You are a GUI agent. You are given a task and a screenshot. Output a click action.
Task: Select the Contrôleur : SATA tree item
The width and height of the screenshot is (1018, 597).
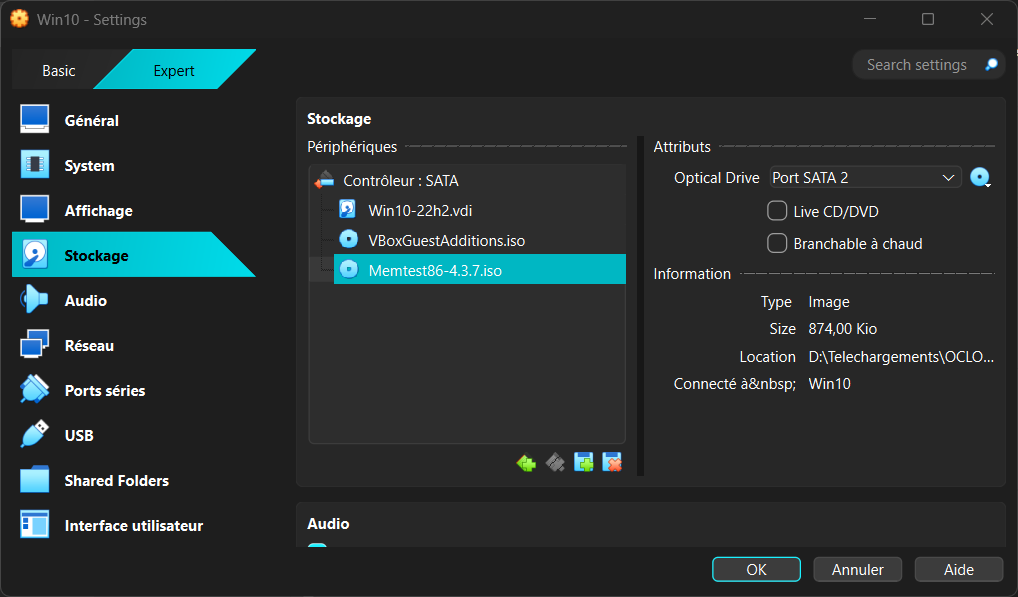tap(400, 181)
